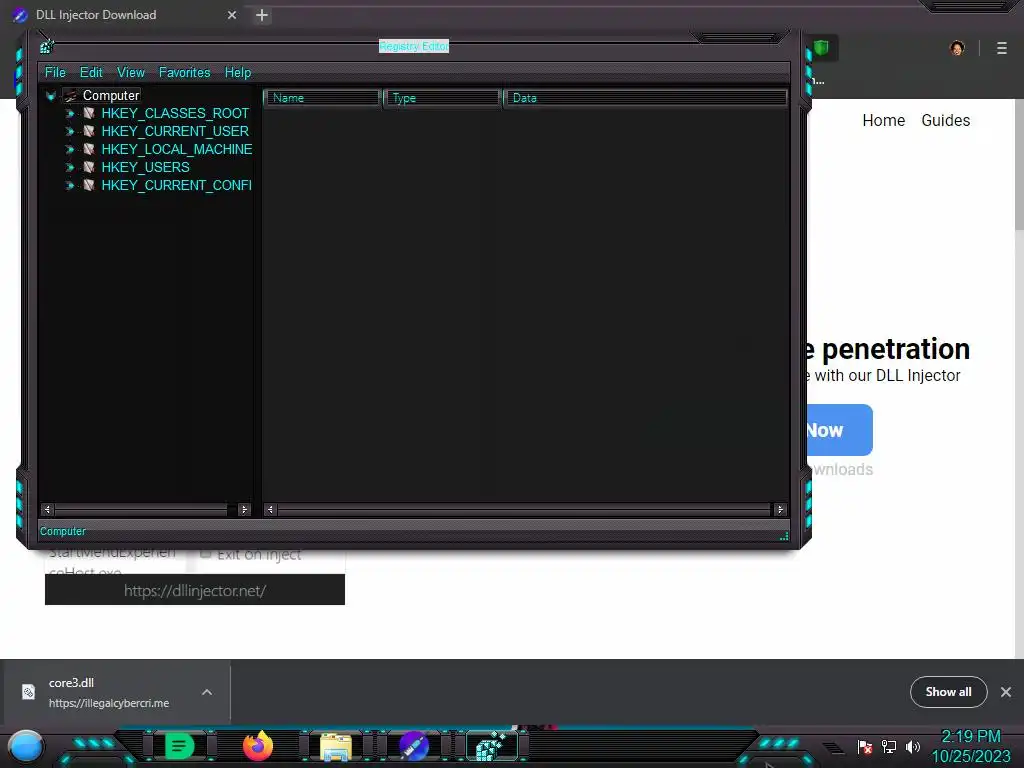Sort values by the Type column header
Image resolution: width=1024 pixels, height=768 pixels.
pyautogui.click(x=442, y=98)
